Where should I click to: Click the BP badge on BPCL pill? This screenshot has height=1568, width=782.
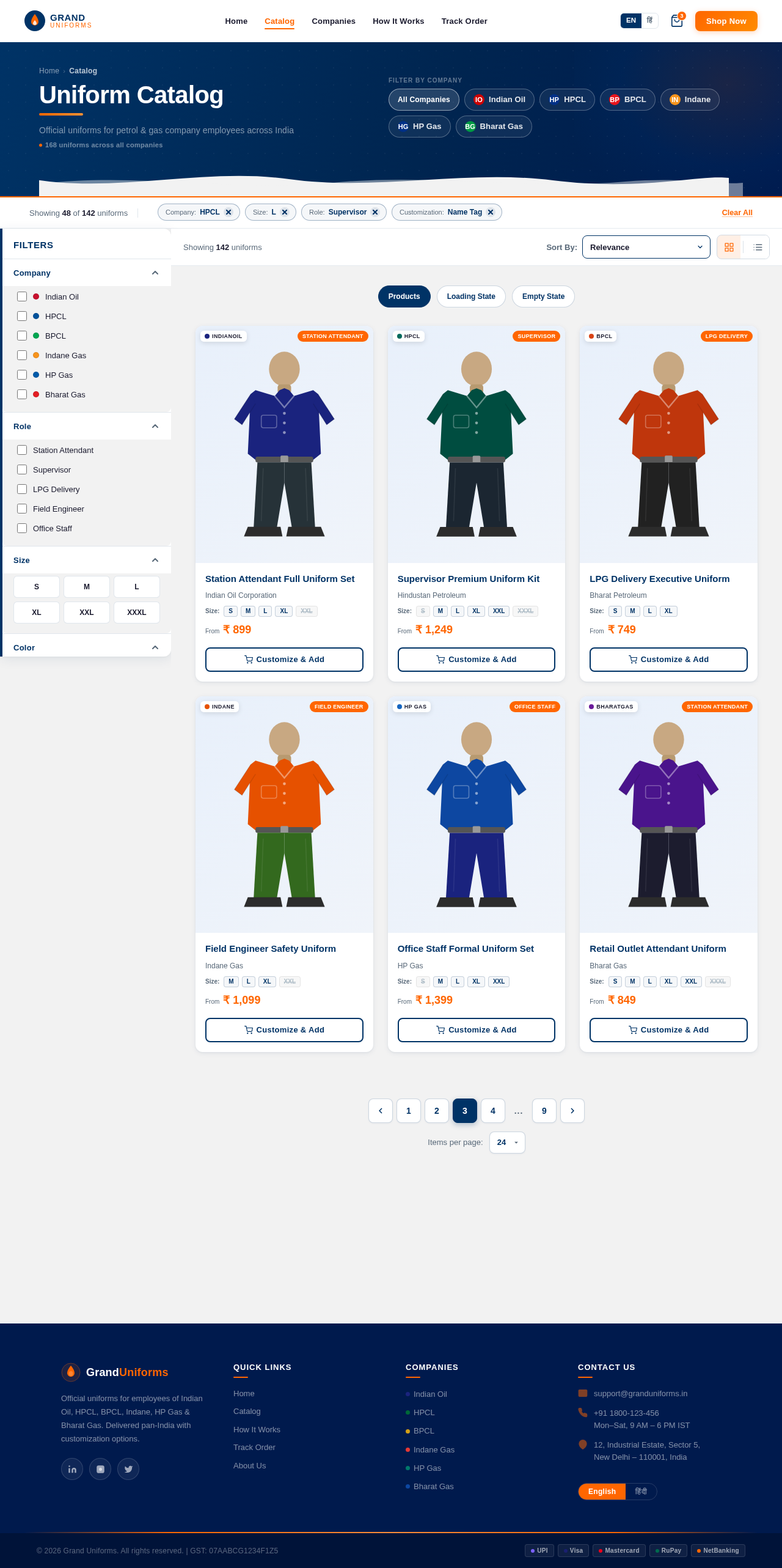tap(615, 100)
